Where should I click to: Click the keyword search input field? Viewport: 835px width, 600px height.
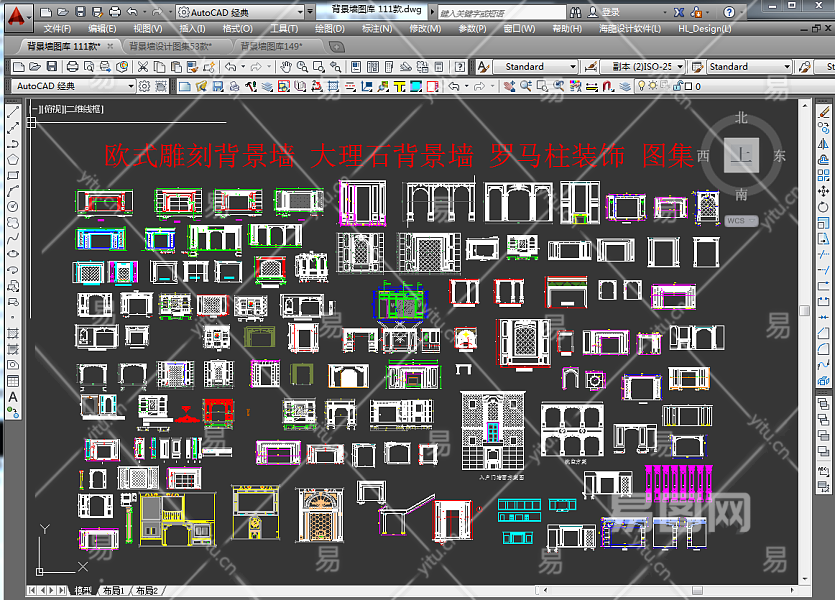505,12
